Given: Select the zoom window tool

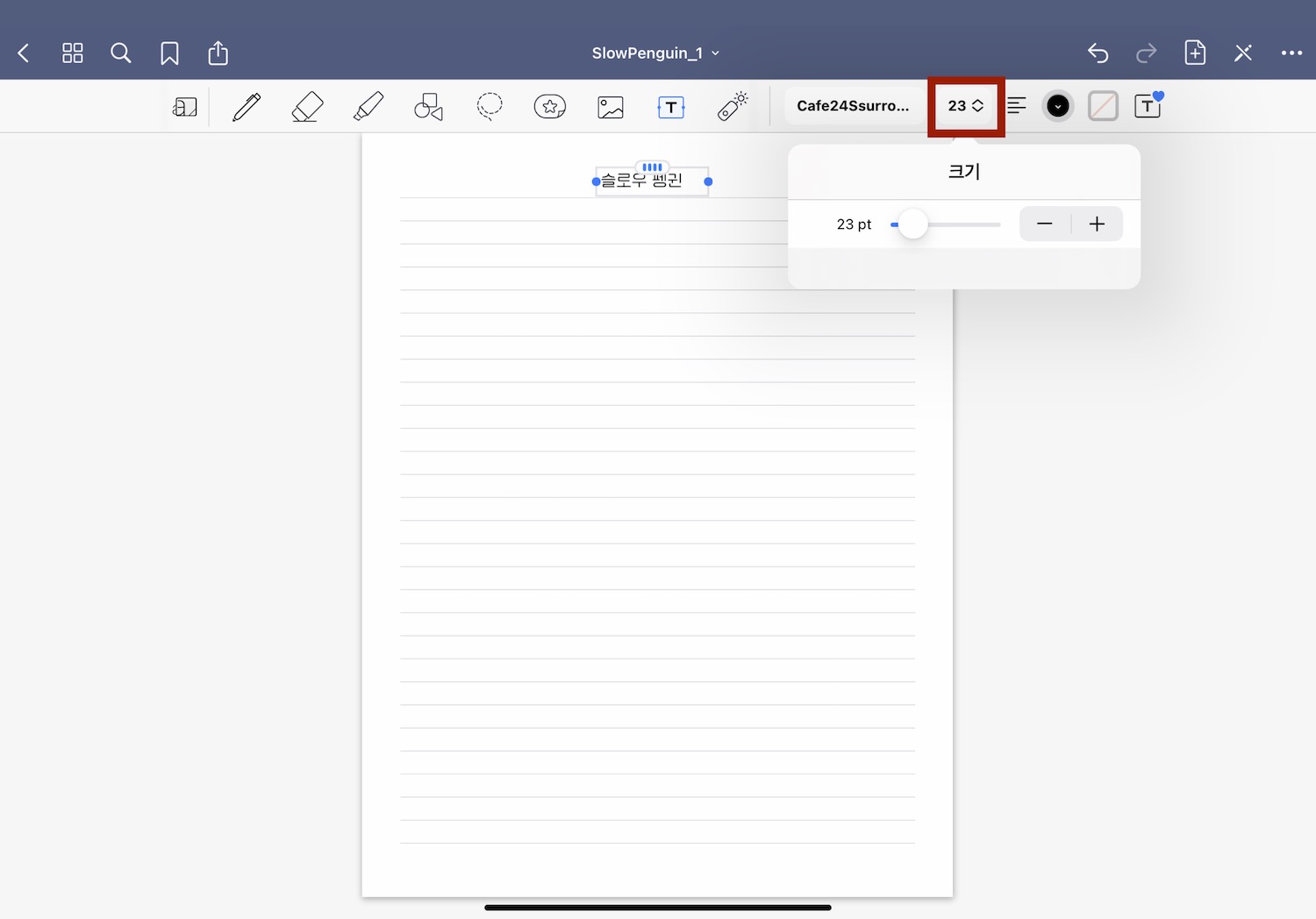Looking at the screenshot, I should [x=185, y=107].
